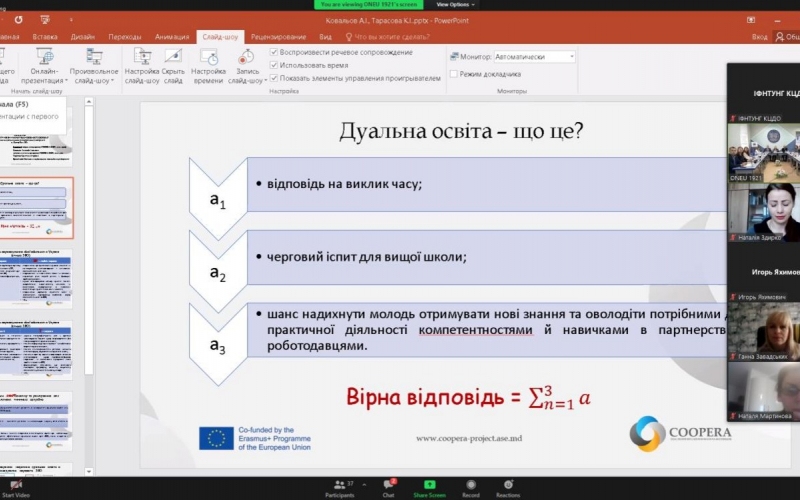Click 'відповідь на виклик часу;' bullet text
Image resolution: width=800 pixels, height=500 pixels.
coord(344,184)
